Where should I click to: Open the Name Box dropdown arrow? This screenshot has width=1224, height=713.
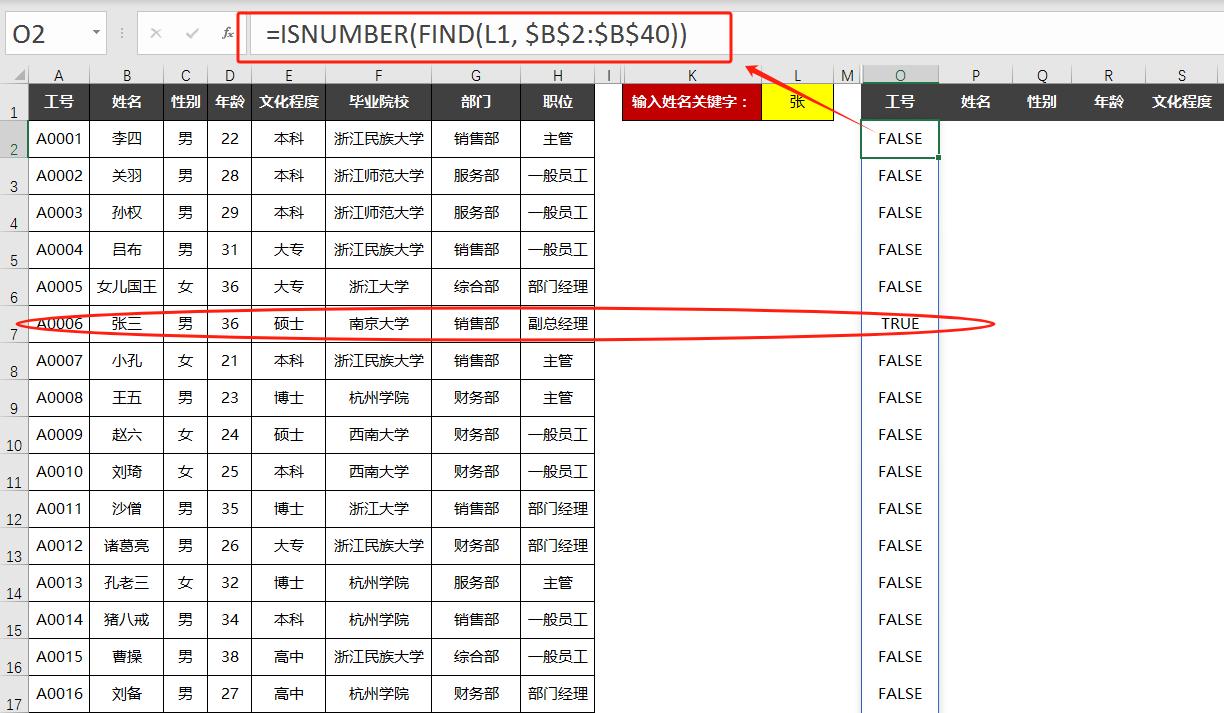click(x=96, y=33)
